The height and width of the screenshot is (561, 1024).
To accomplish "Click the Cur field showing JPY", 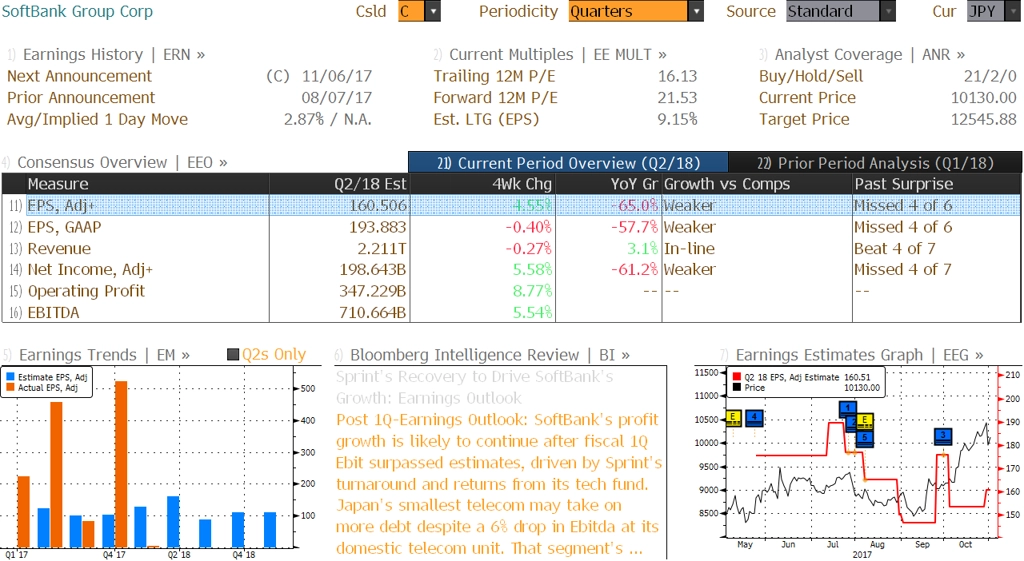I will click(987, 11).
